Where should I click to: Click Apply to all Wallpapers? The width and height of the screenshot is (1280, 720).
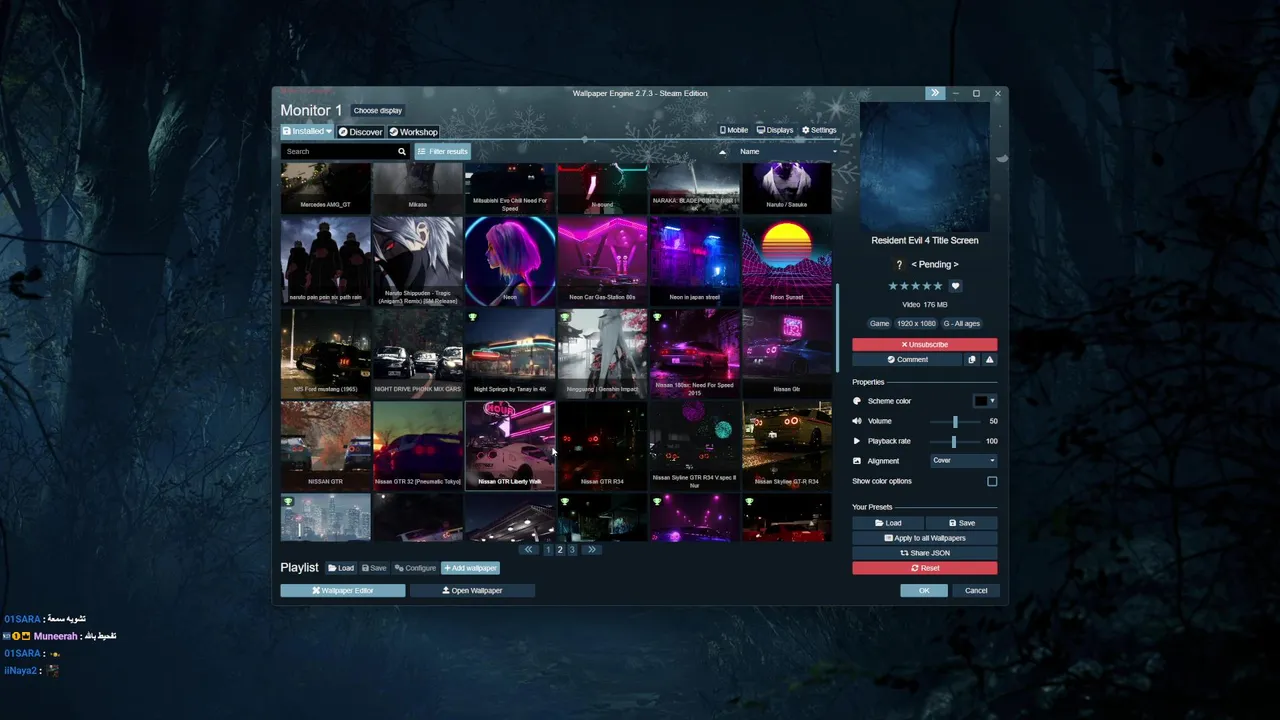pyautogui.click(x=925, y=538)
